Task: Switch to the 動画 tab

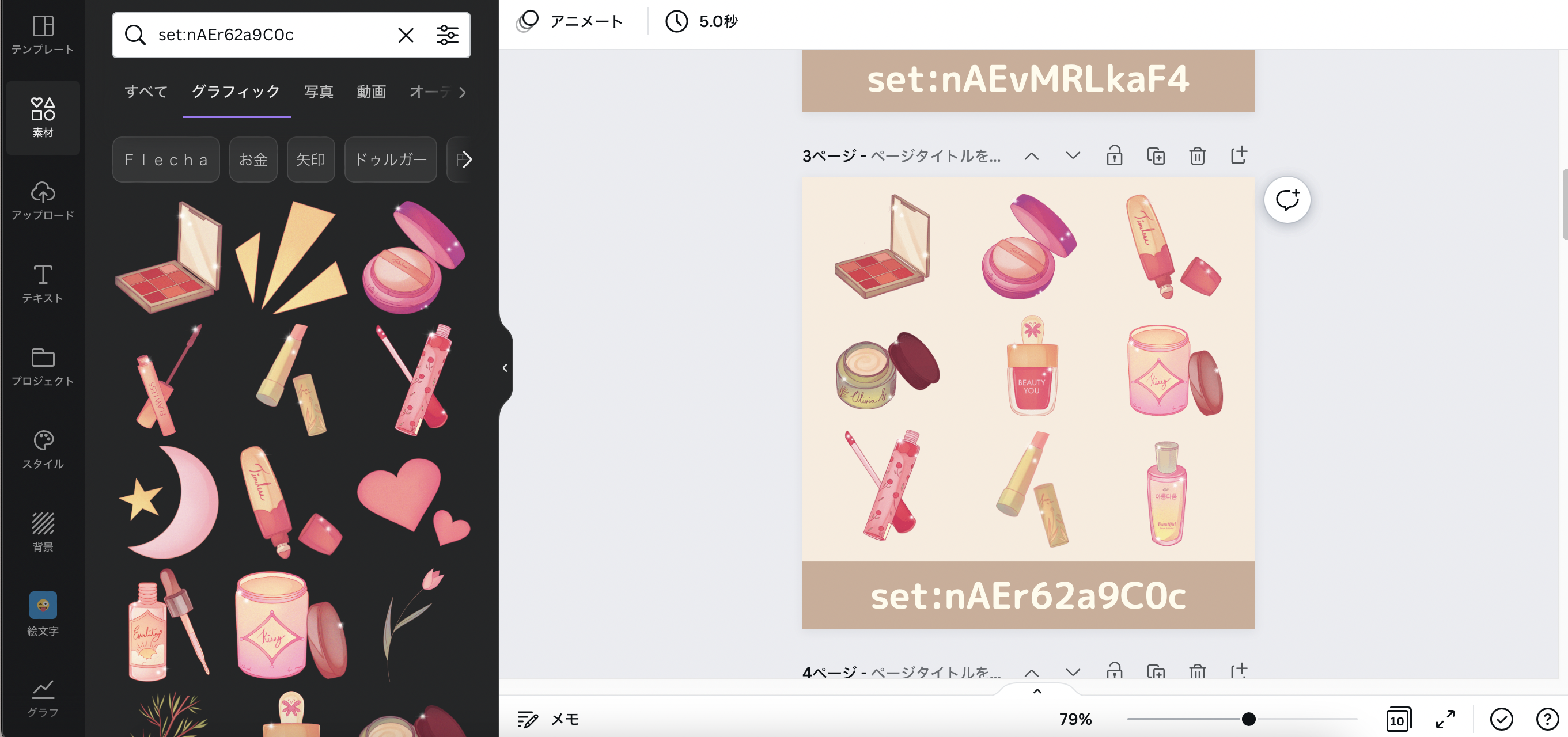Action: (372, 92)
